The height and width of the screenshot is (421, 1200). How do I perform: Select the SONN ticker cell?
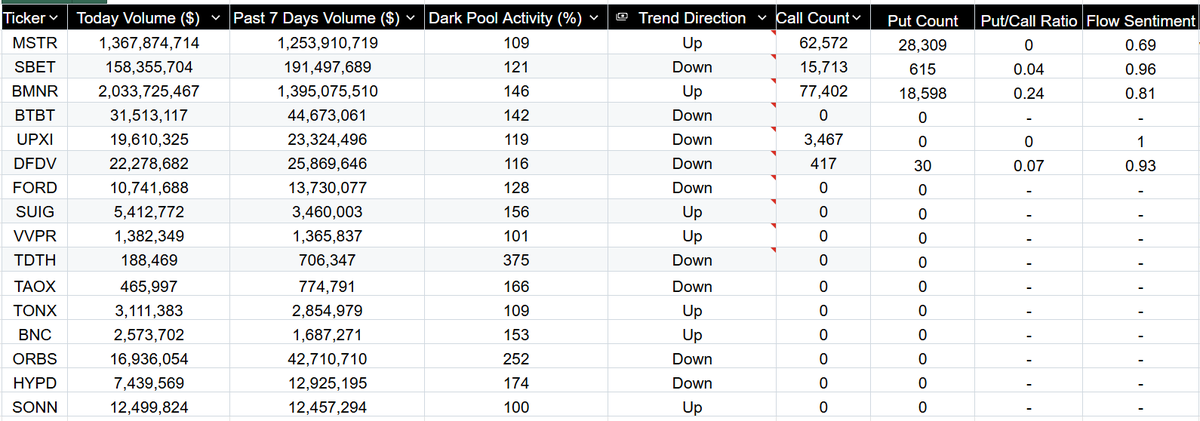pyautogui.click(x=35, y=407)
